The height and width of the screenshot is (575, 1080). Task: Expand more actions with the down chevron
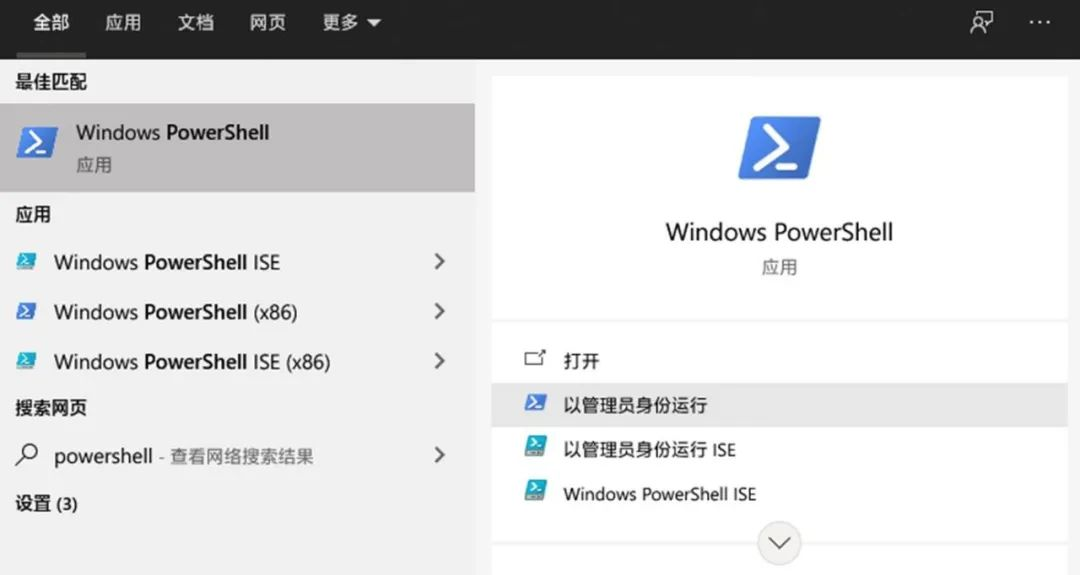click(779, 543)
